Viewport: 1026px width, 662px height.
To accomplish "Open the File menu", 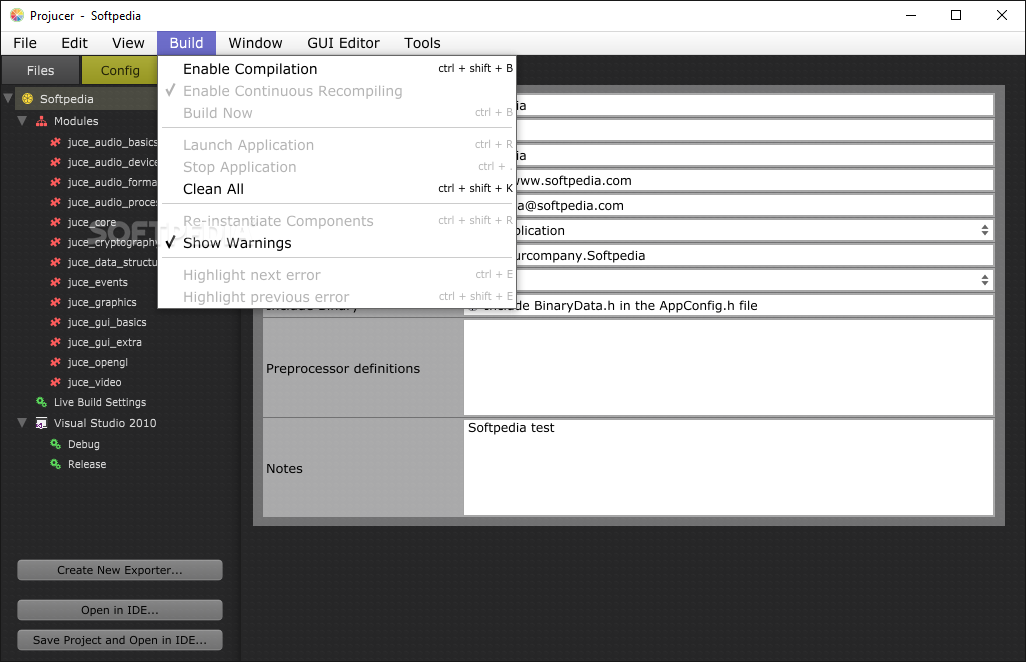I will pos(25,43).
